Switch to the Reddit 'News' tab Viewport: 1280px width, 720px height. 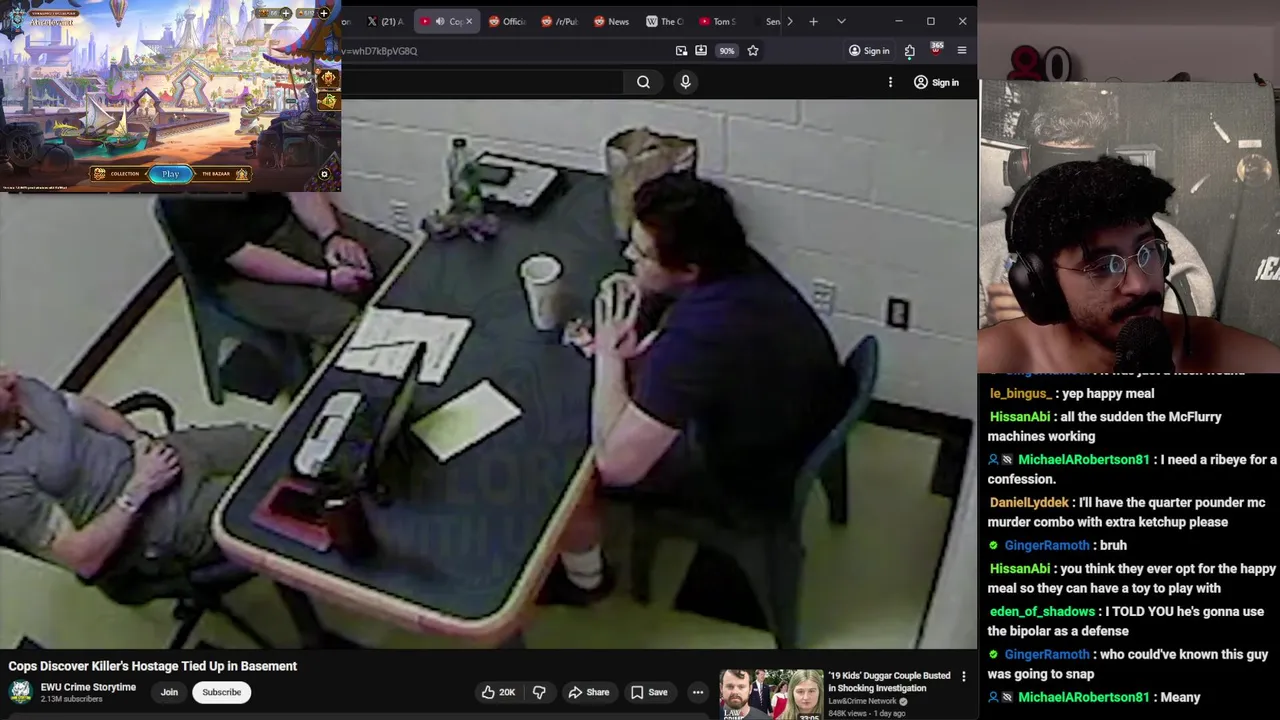[612, 21]
